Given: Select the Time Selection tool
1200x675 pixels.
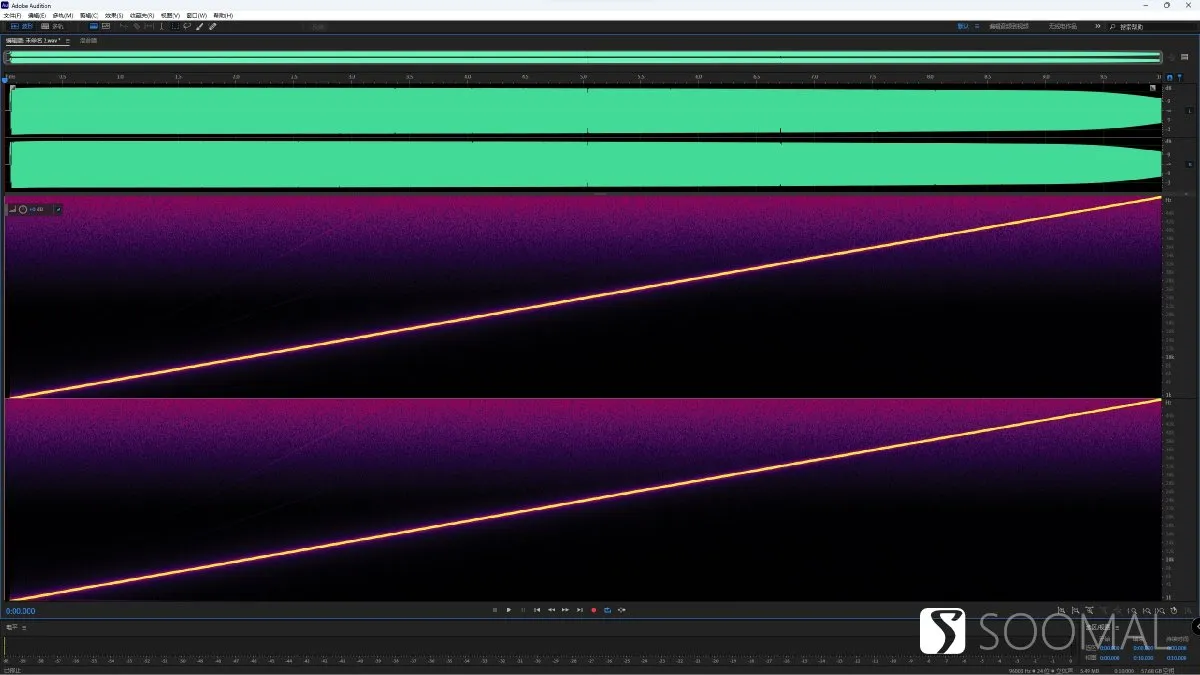Looking at the screenshot, I should tap(162, 26).
